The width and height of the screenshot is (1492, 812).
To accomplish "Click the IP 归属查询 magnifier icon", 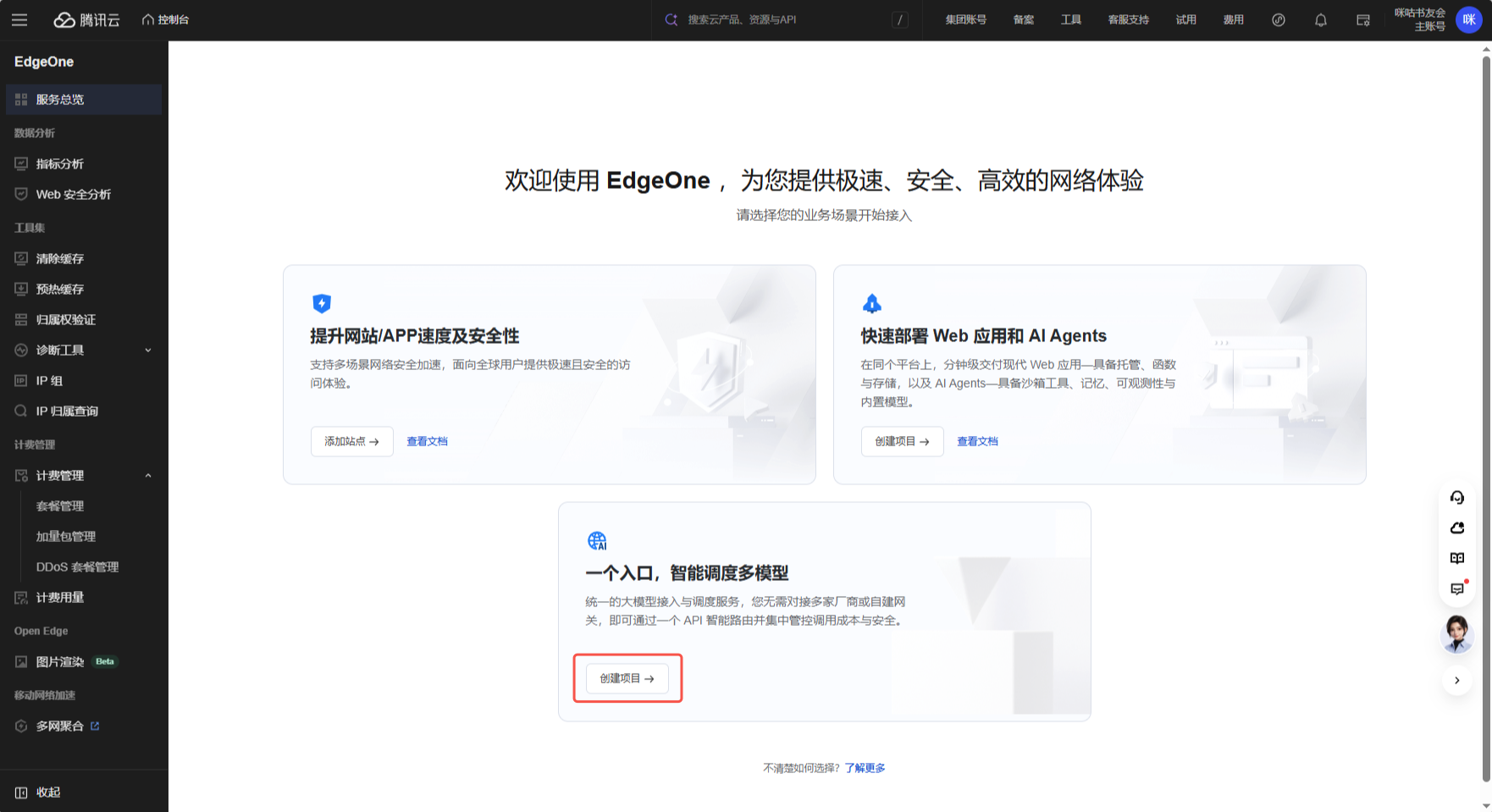I will click(x=21, y=411).
